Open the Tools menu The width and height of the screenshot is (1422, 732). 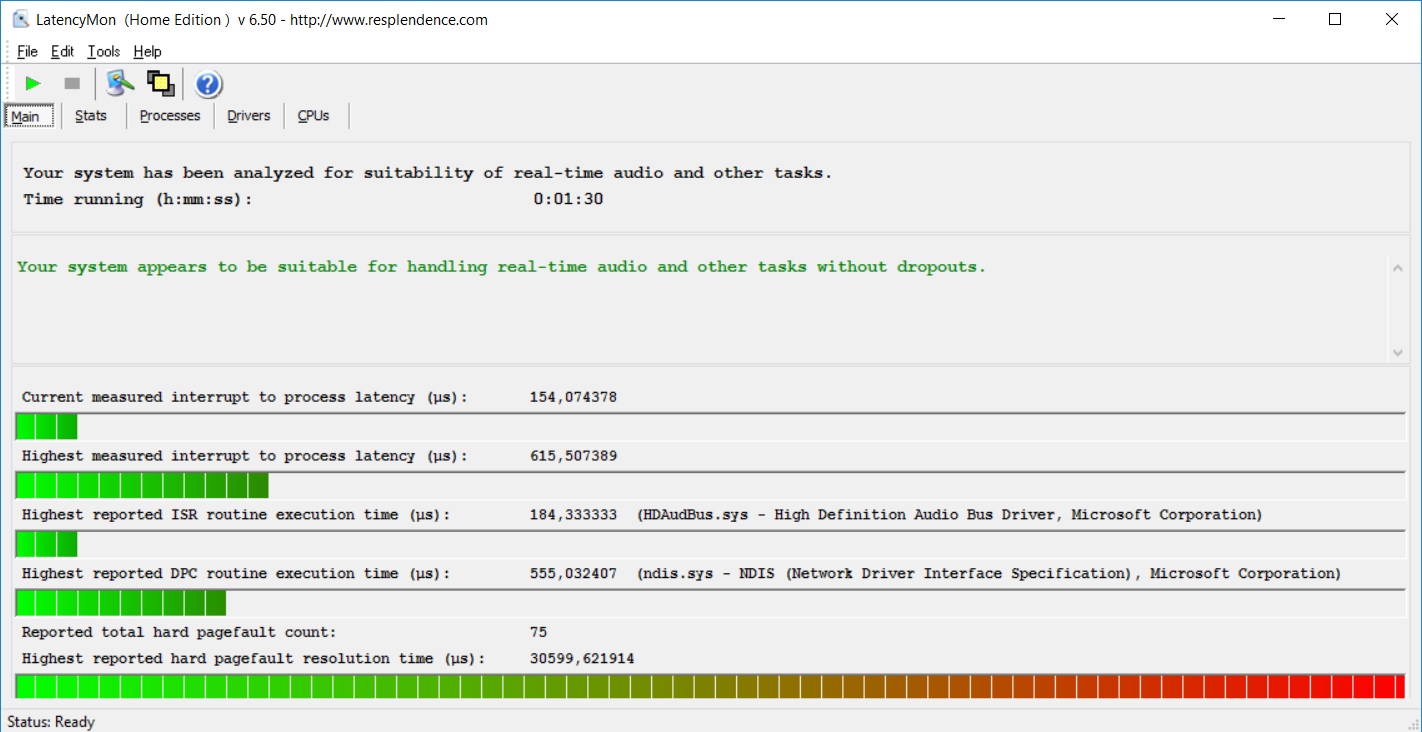pyautogui.click(x=103, y=52)
